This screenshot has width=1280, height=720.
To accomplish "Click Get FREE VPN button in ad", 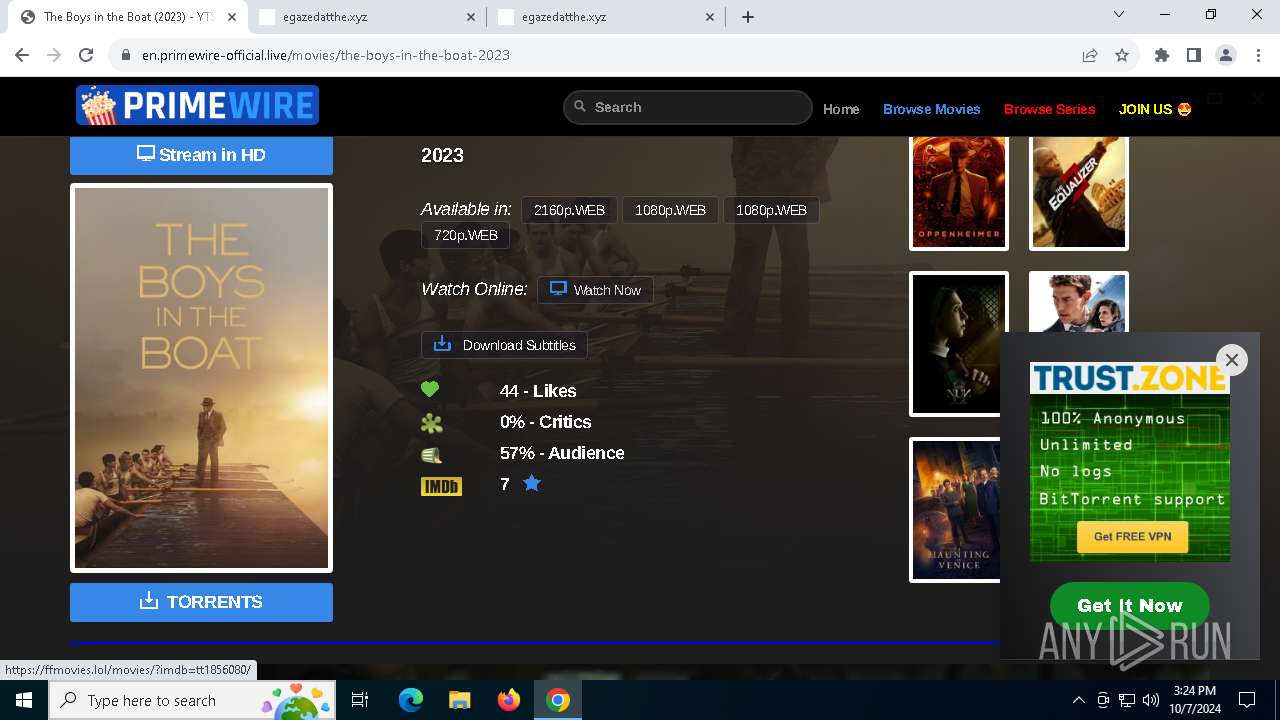I will point(1132,537).
